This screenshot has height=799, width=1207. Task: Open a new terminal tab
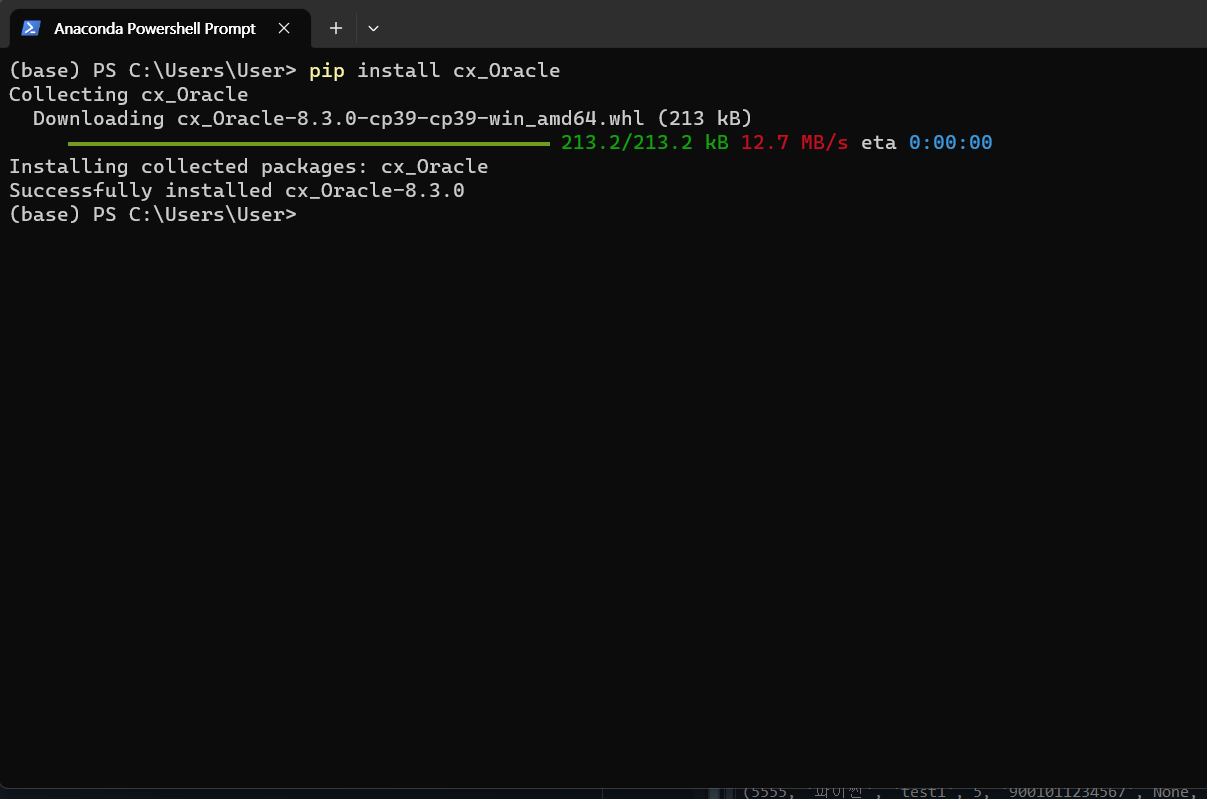336,28
